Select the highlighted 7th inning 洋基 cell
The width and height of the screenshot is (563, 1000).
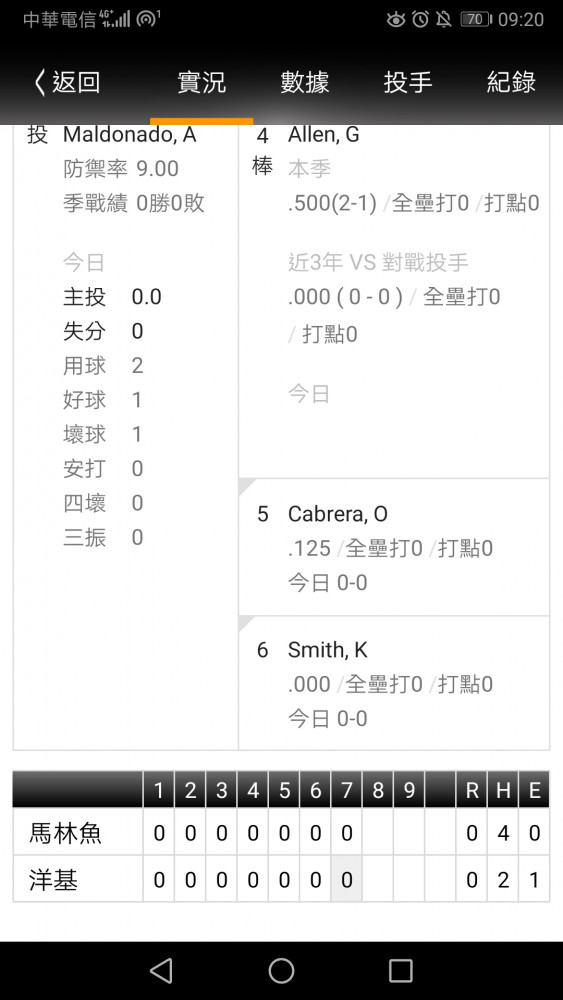pos(346,879)
